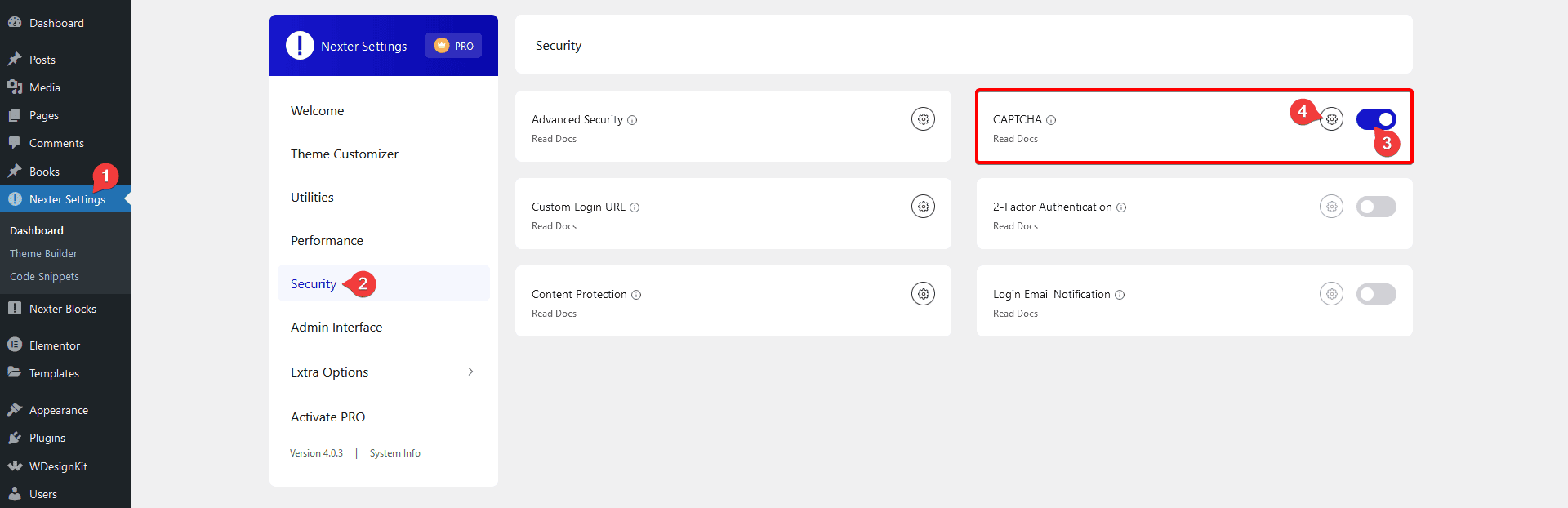Viewport: 1568px width, 508px height.
Task: Open Read Docs under Content Protection
Action: coord(554,314)
